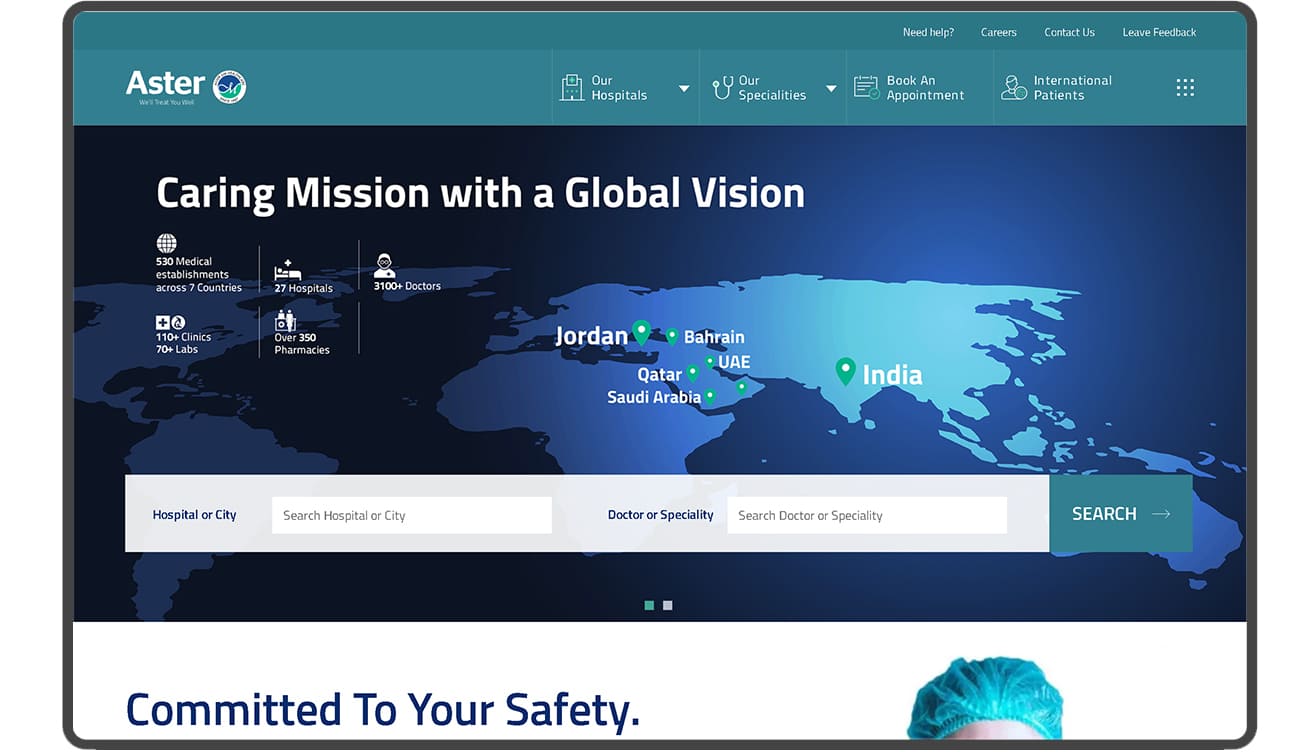Click the Aster logo
Screen dimensions: 1311x752
pos(165,87)
